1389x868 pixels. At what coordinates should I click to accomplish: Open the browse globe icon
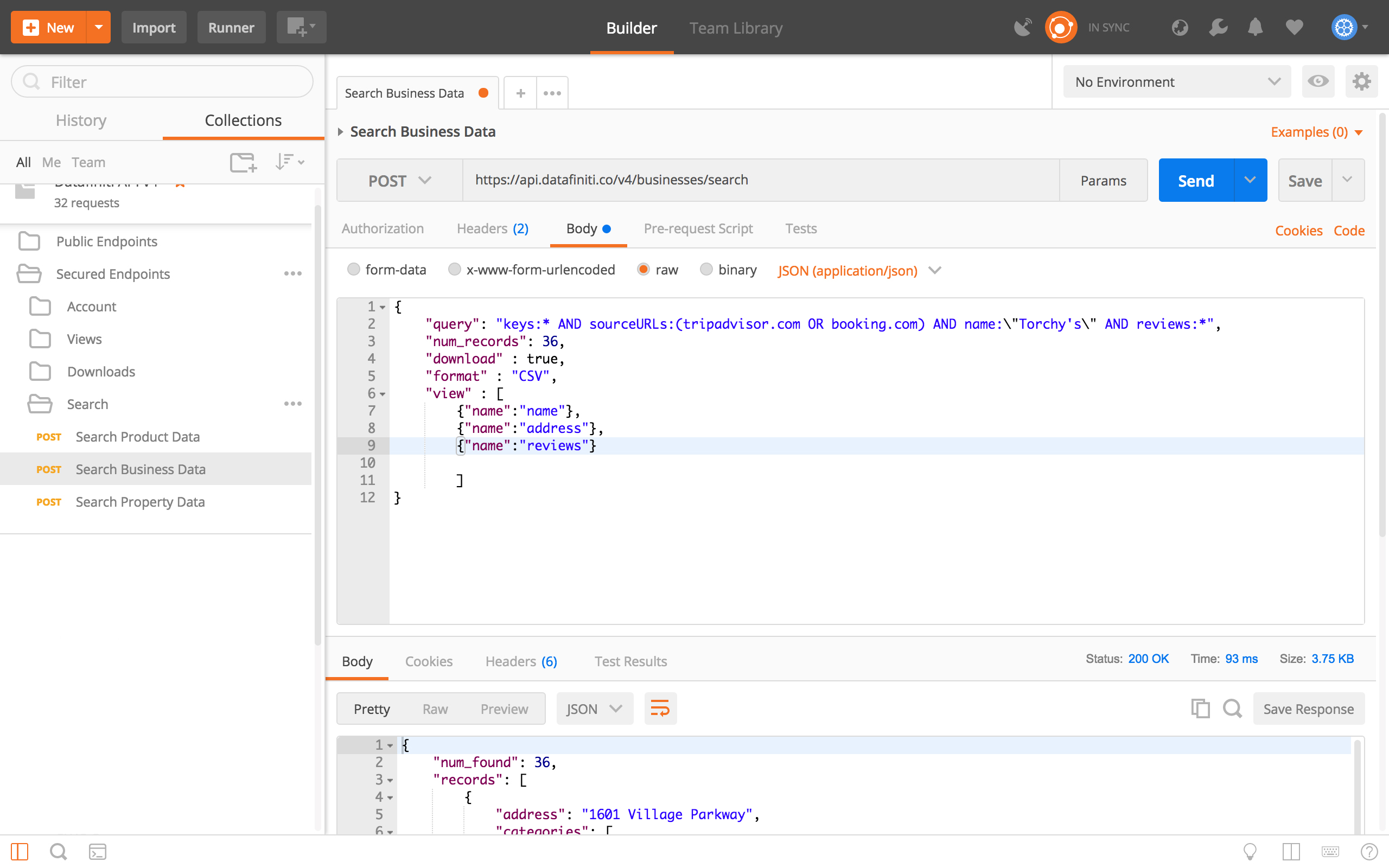pos(1180,27)
